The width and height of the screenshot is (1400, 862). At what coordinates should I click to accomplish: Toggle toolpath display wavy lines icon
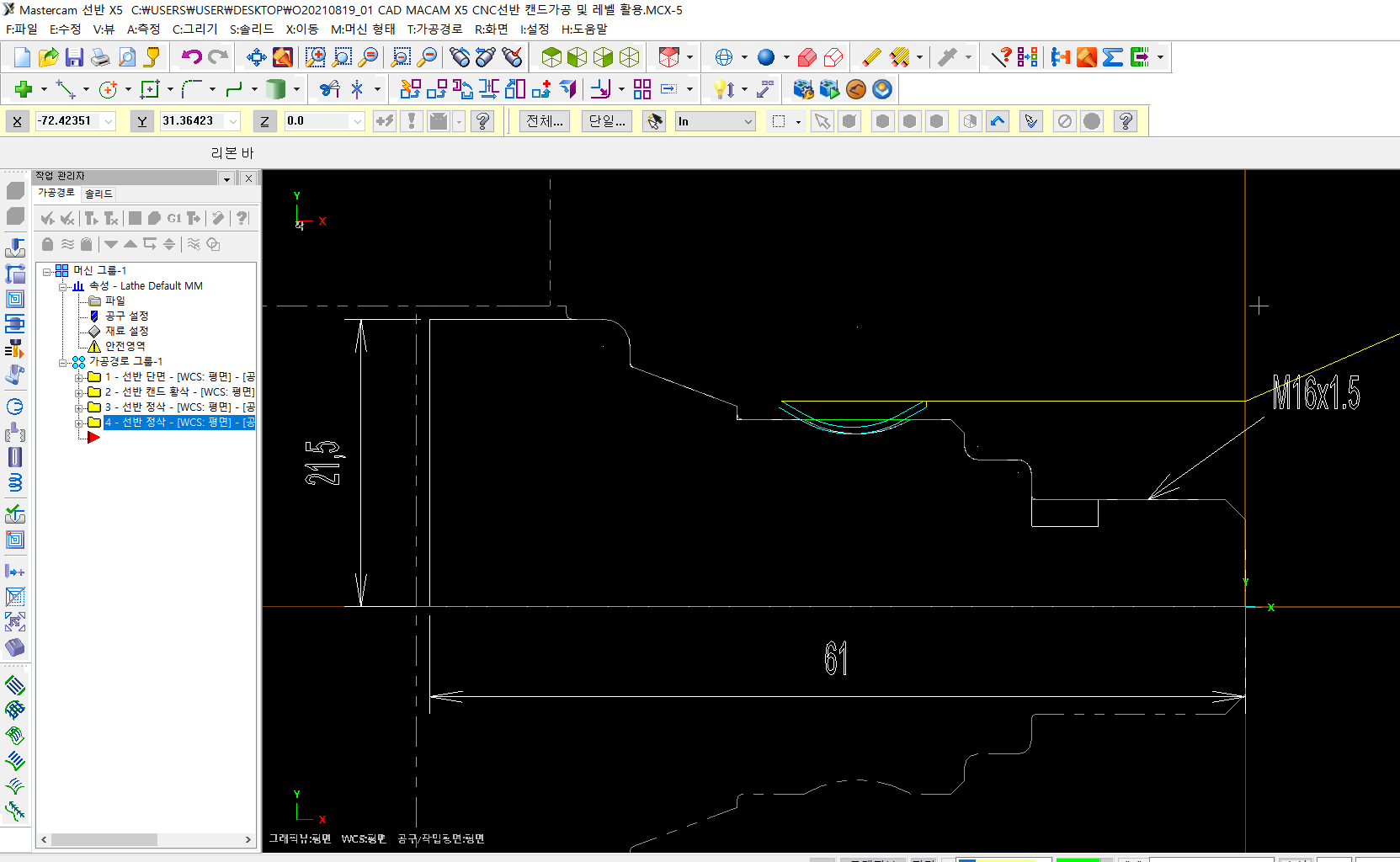point(67,244)
